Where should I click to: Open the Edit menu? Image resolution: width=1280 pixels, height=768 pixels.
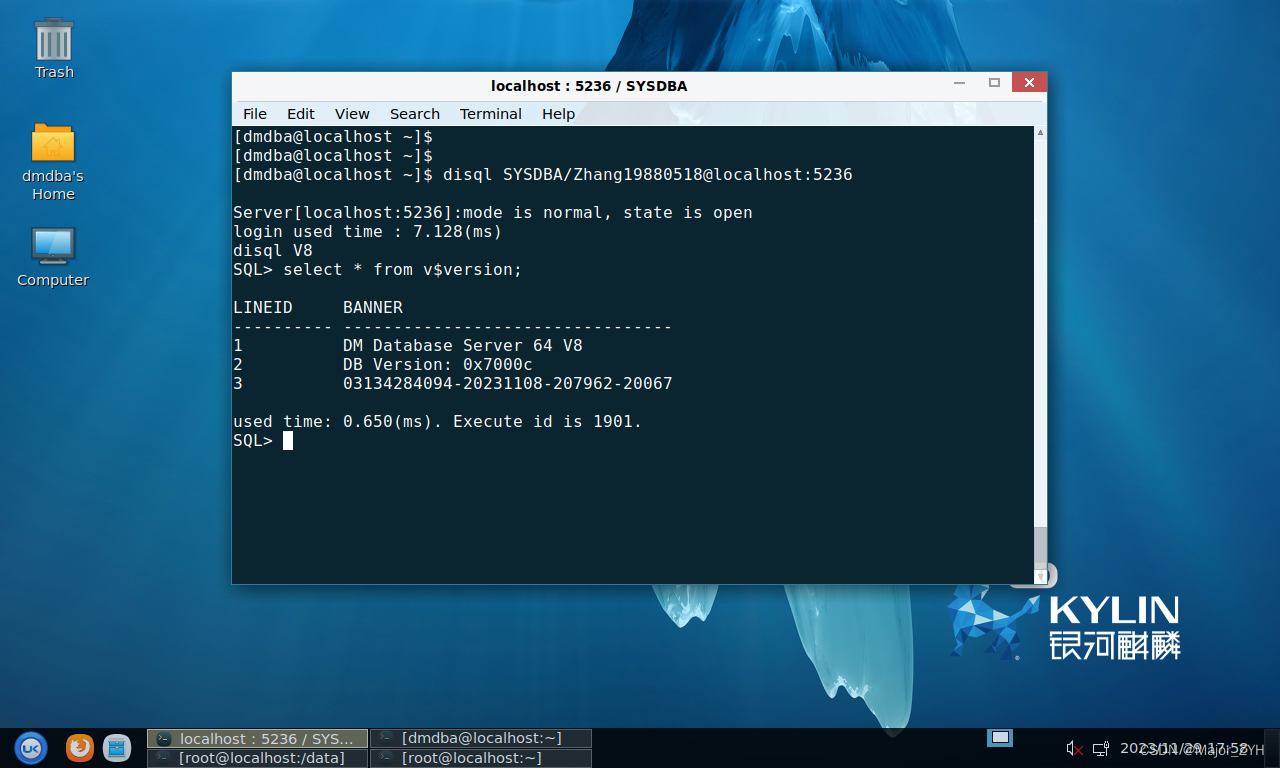pos(300,114)
